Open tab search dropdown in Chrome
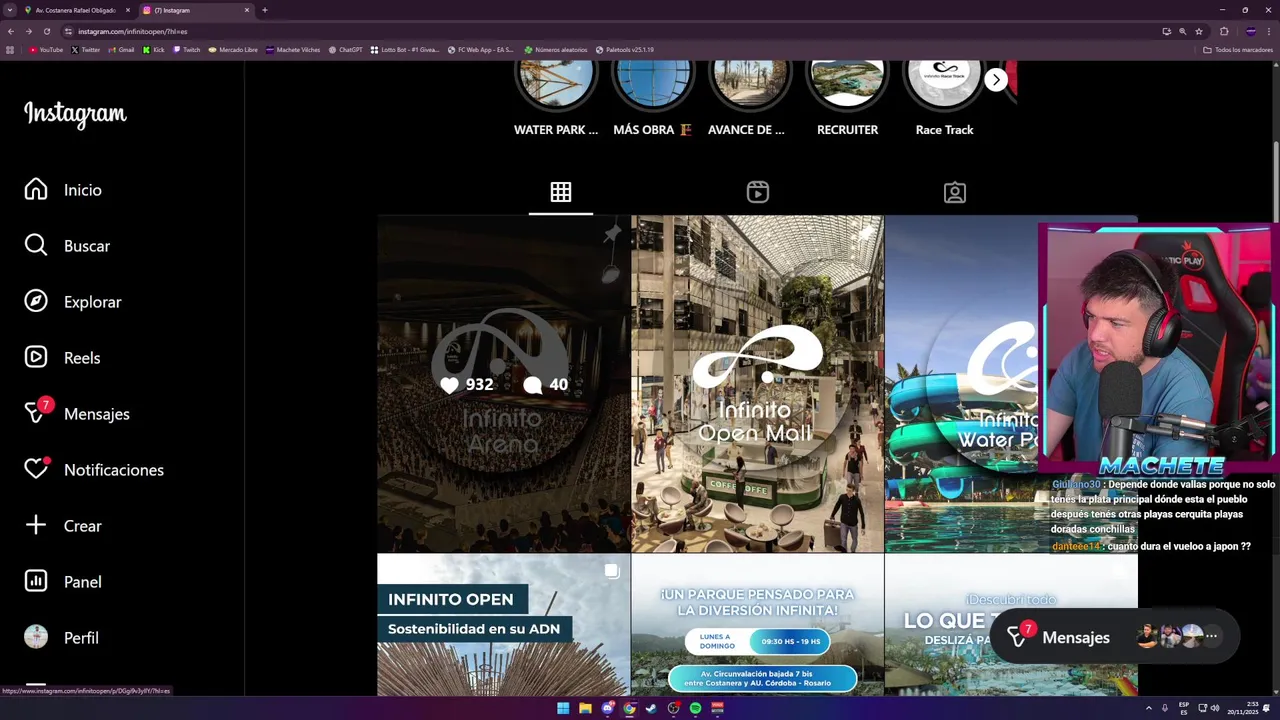Image resolution: width=1280 pixels, height=720 pixels. tap(8, 10)
